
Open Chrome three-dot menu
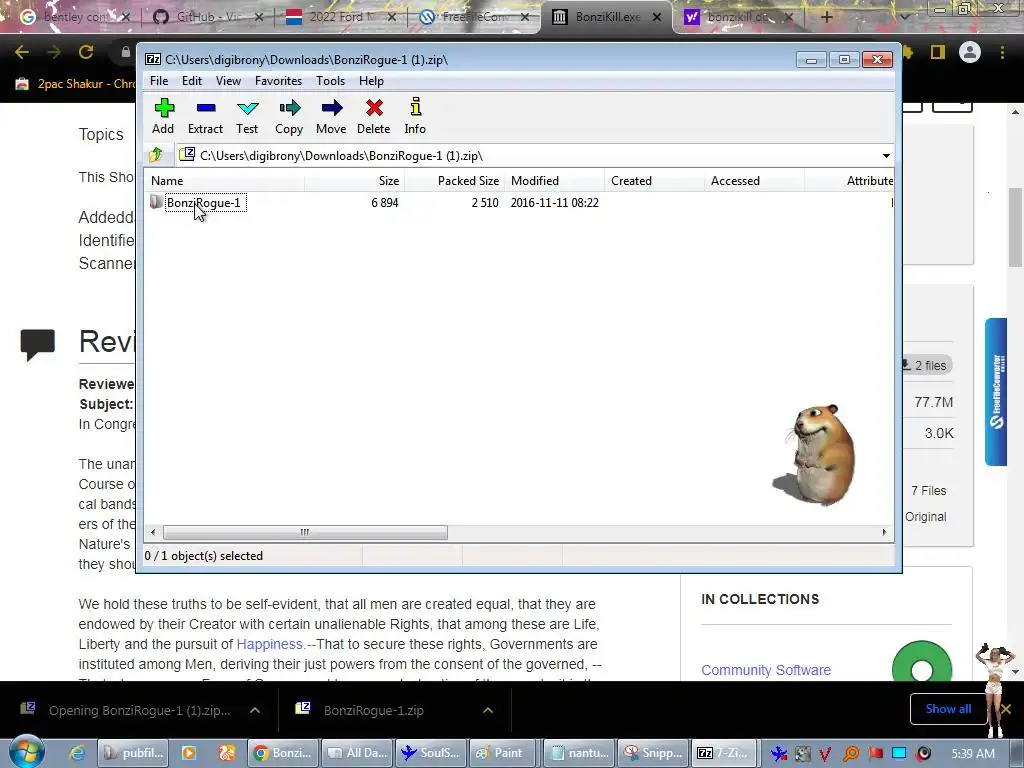pos(1002,52)
